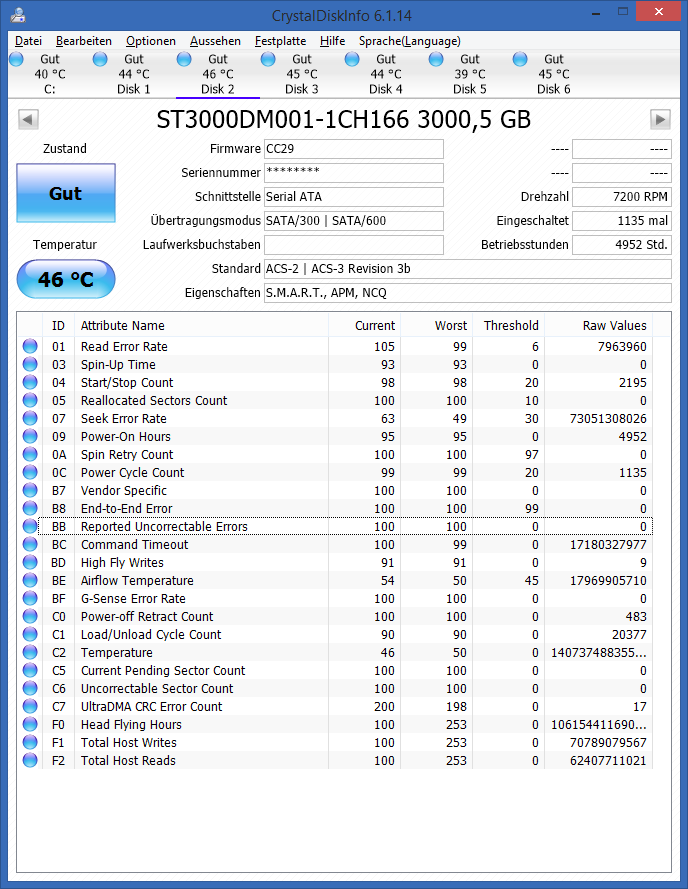
Task: Click status icon for Spin Retry Count
Action: pos(30,454)
